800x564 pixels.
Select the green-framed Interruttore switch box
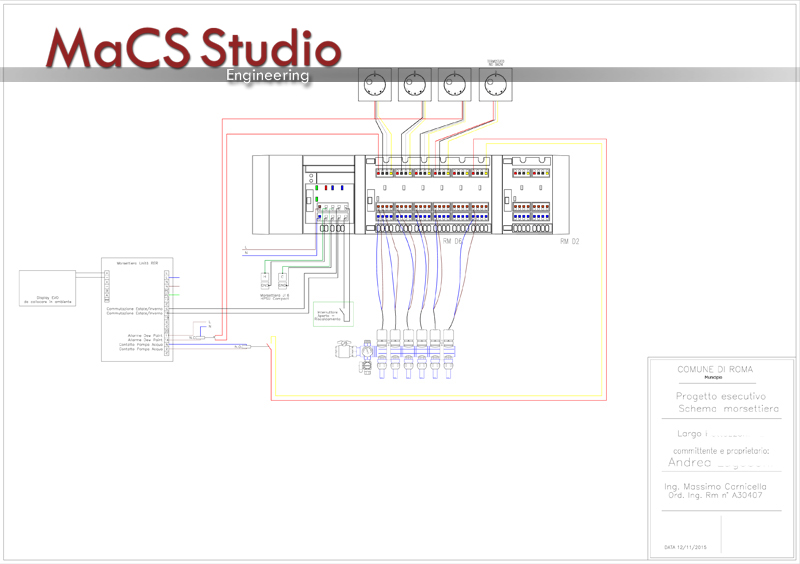pyautogui.click(x=333, y=314)
